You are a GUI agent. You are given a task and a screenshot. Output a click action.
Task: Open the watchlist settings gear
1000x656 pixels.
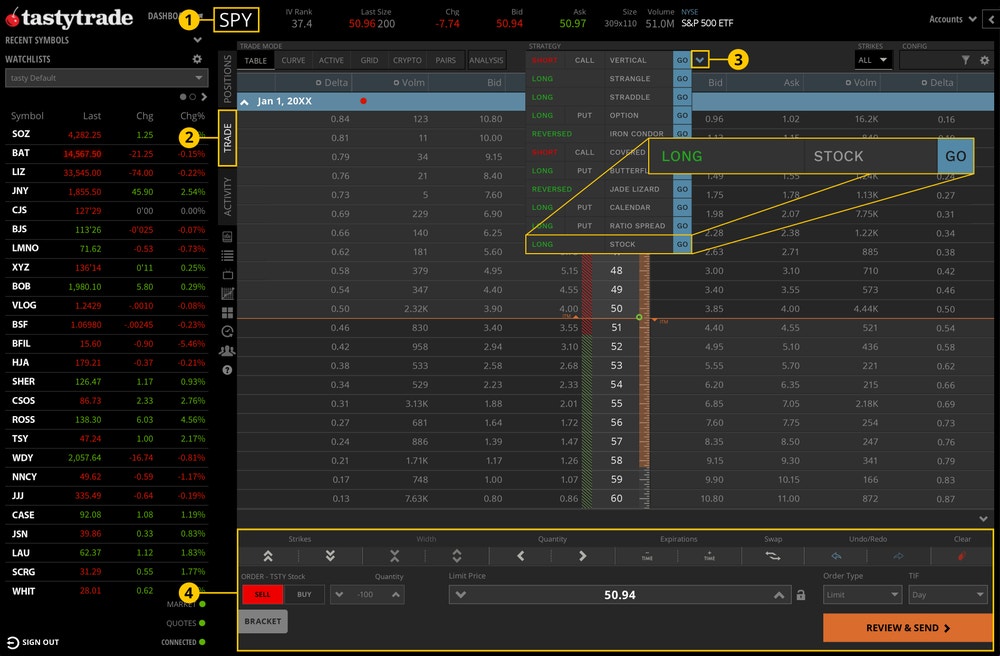pos(197,59)
